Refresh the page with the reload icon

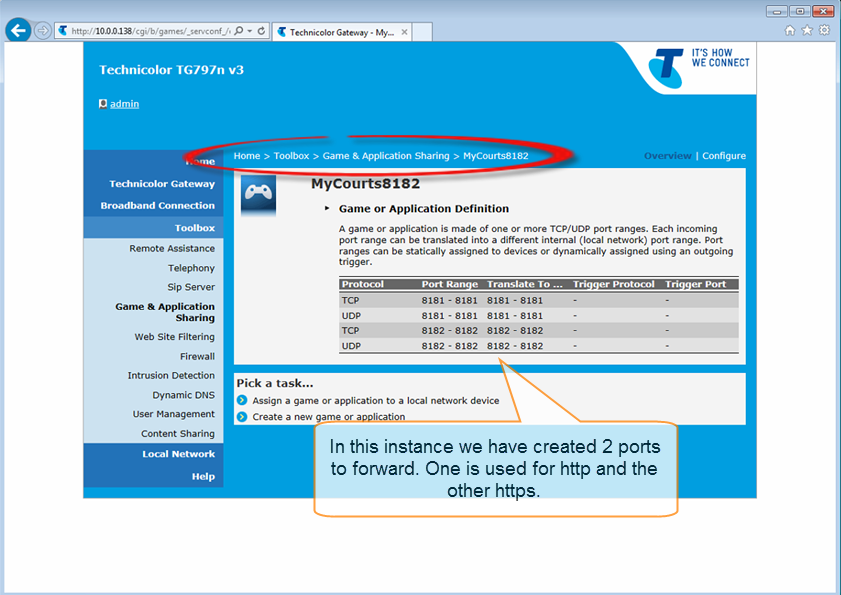click(x=262, y=31)
